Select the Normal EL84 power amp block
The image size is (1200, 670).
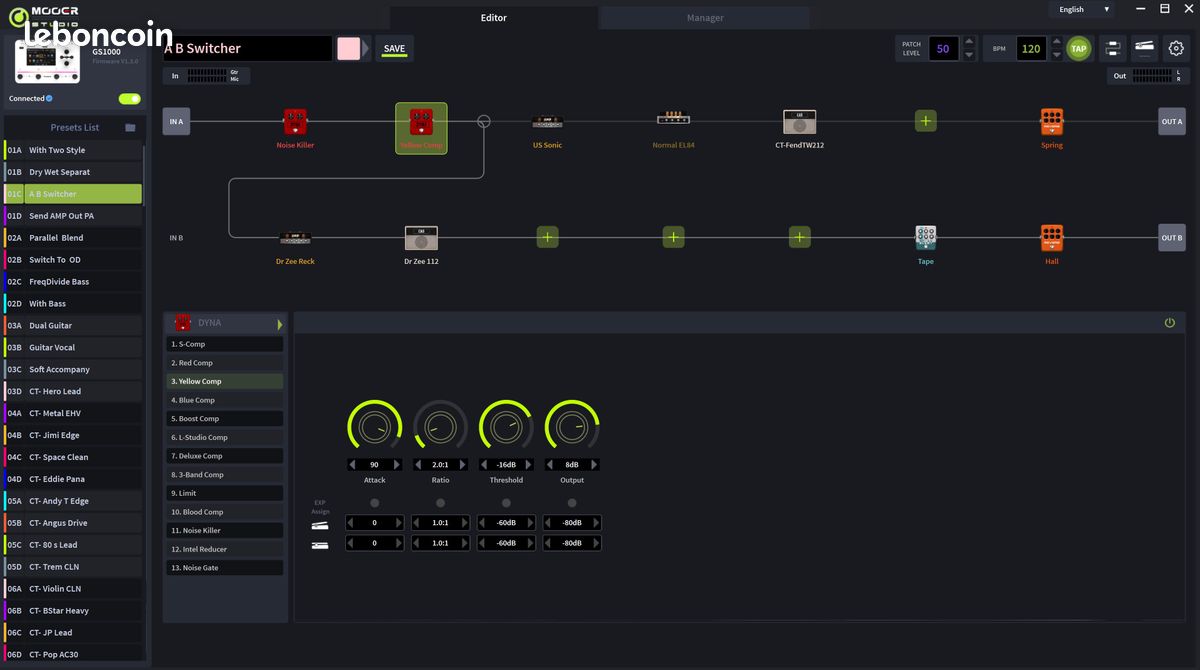tap(673, 119)
